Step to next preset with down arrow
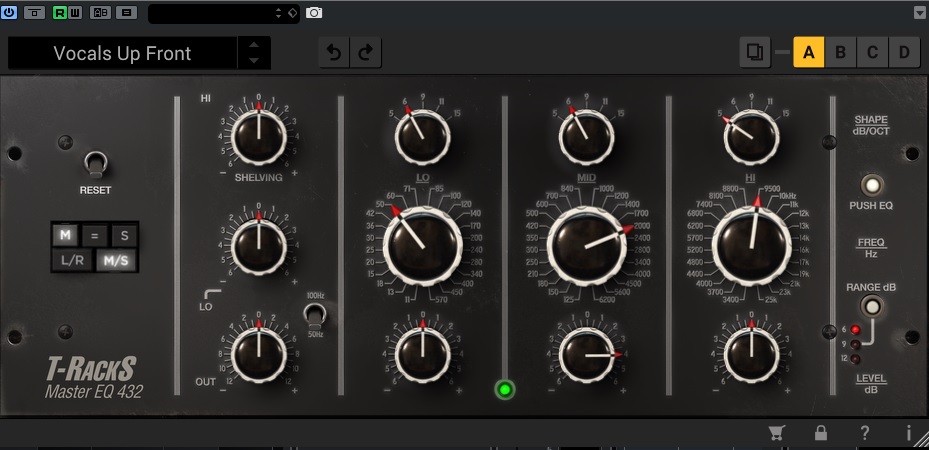This screenshot has height=450, width=929. (254, 60)
